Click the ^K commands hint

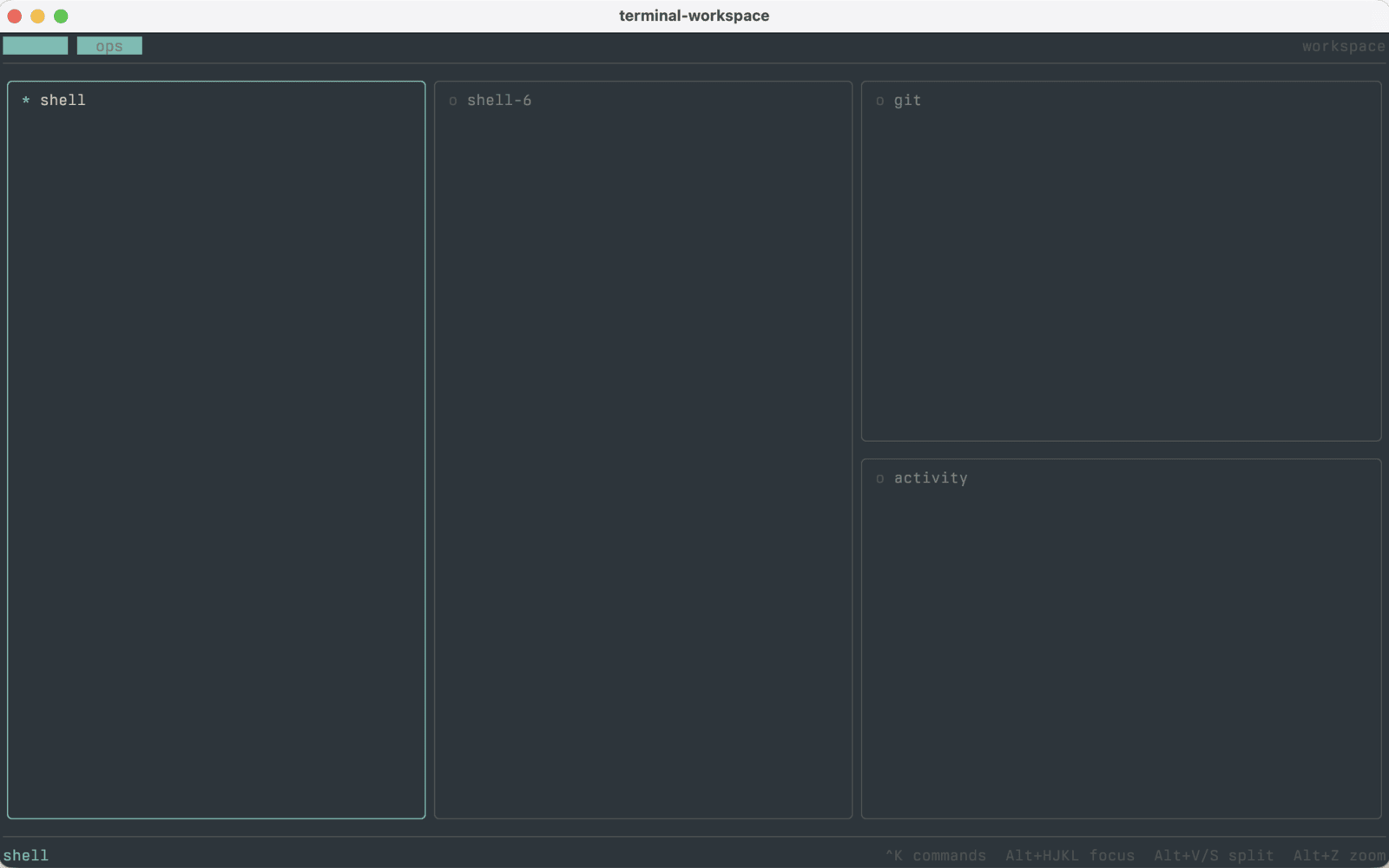tap(936, 855)
